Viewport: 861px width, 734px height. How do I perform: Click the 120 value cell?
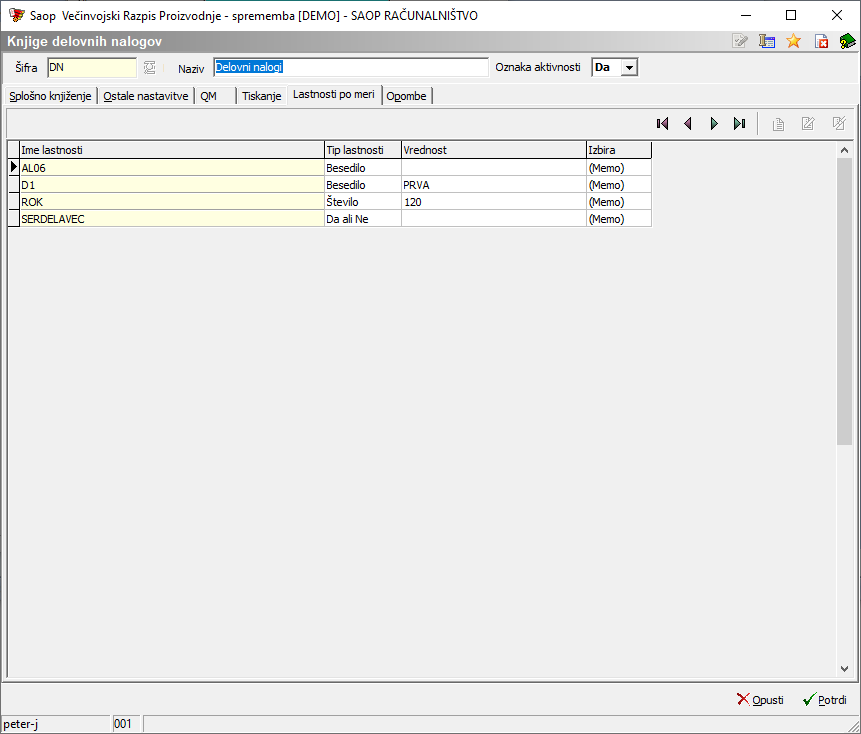494,202
